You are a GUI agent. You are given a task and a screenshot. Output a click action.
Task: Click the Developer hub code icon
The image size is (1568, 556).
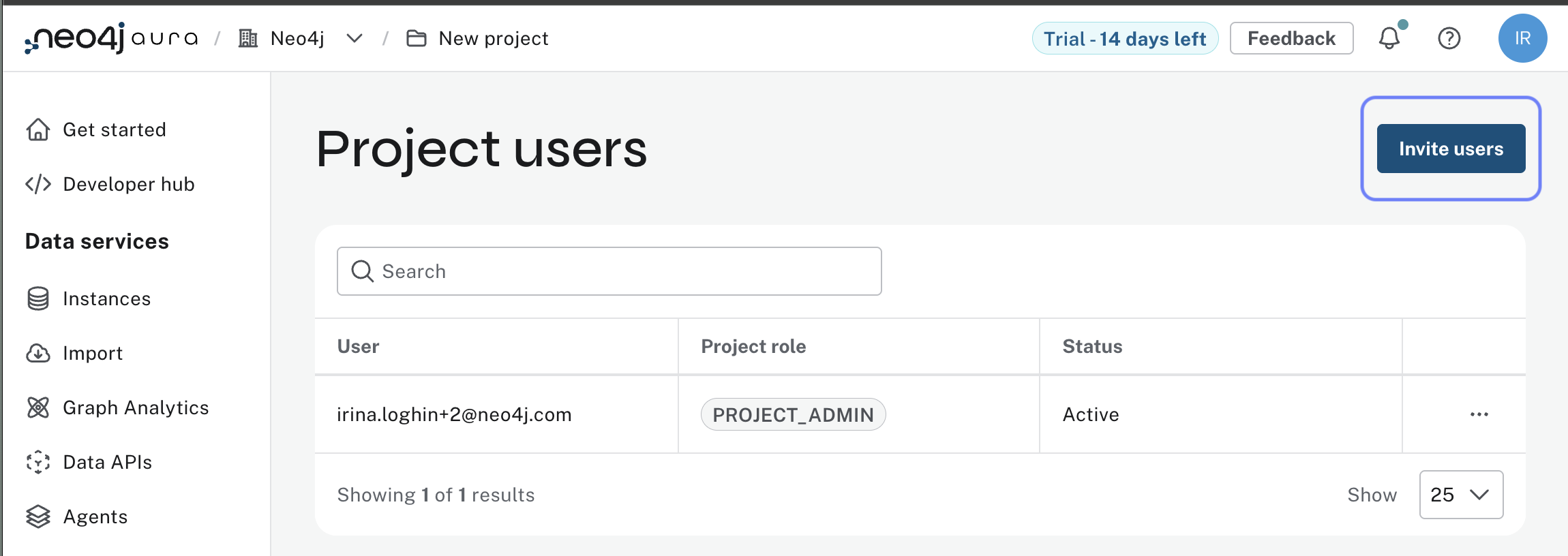[x=38, y=184]
